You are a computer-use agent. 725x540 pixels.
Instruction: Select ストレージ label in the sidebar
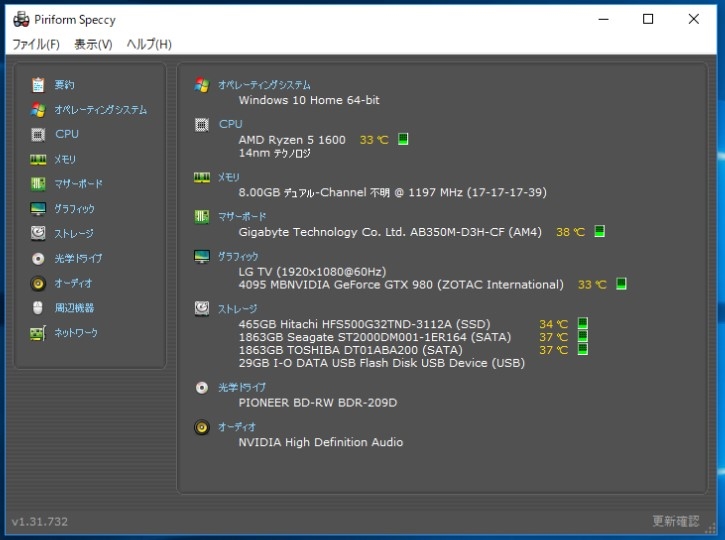tap(74, 233)
